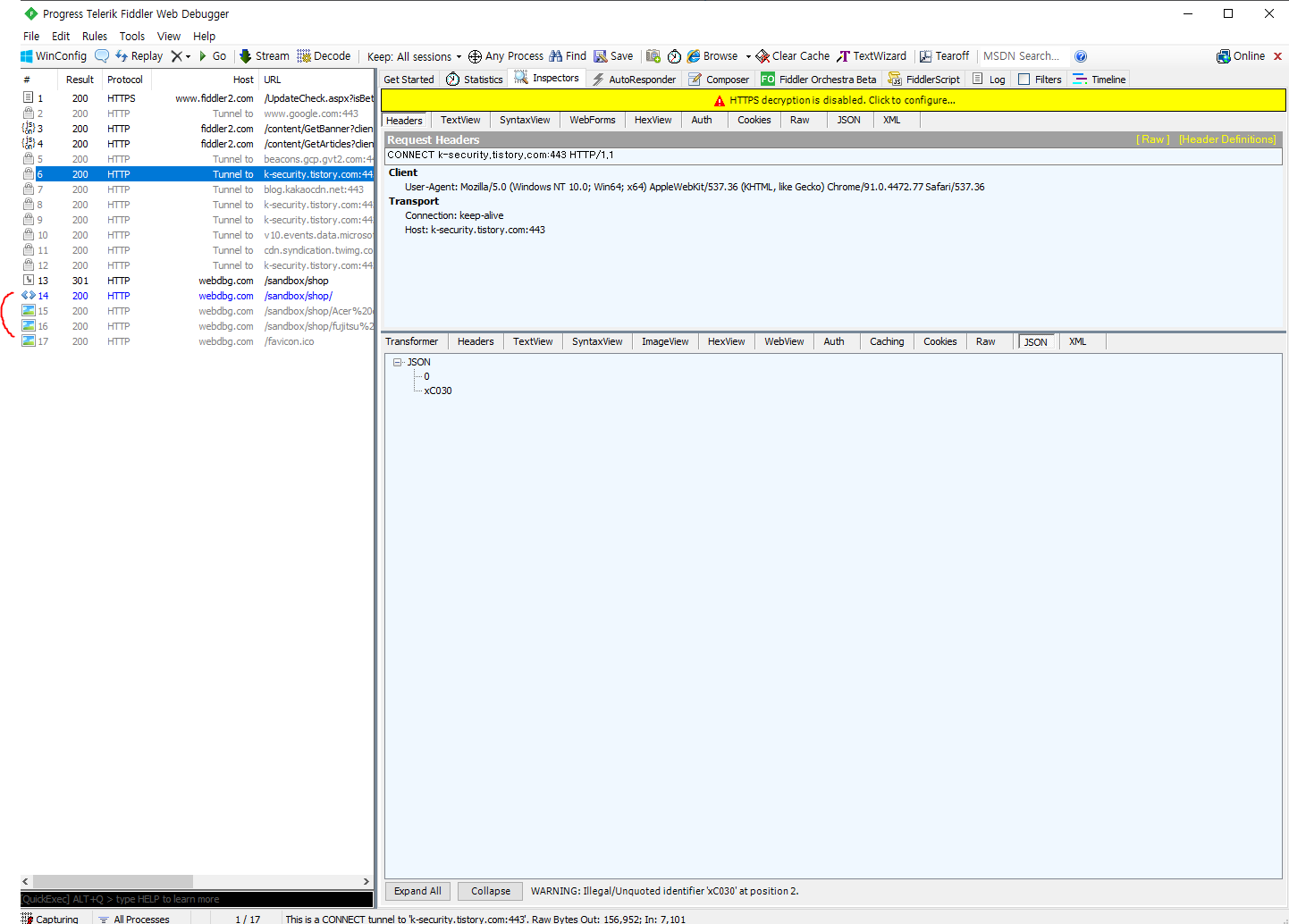1289x924 pixels.
Task: Select session 13 with 301 result
Action: tap(197, 281)
